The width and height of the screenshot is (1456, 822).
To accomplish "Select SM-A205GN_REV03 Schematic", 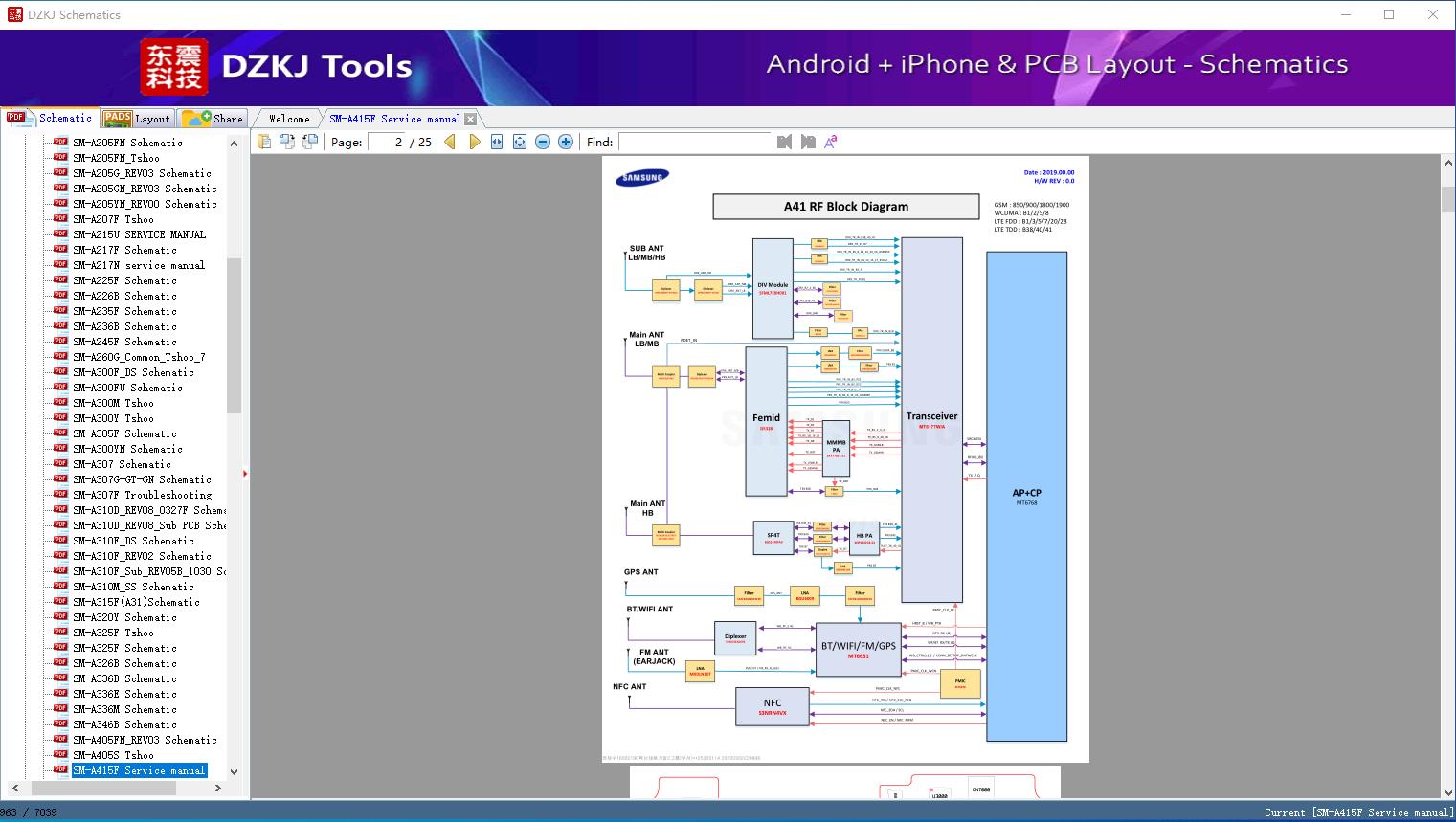I will click(x=145, y=189).
